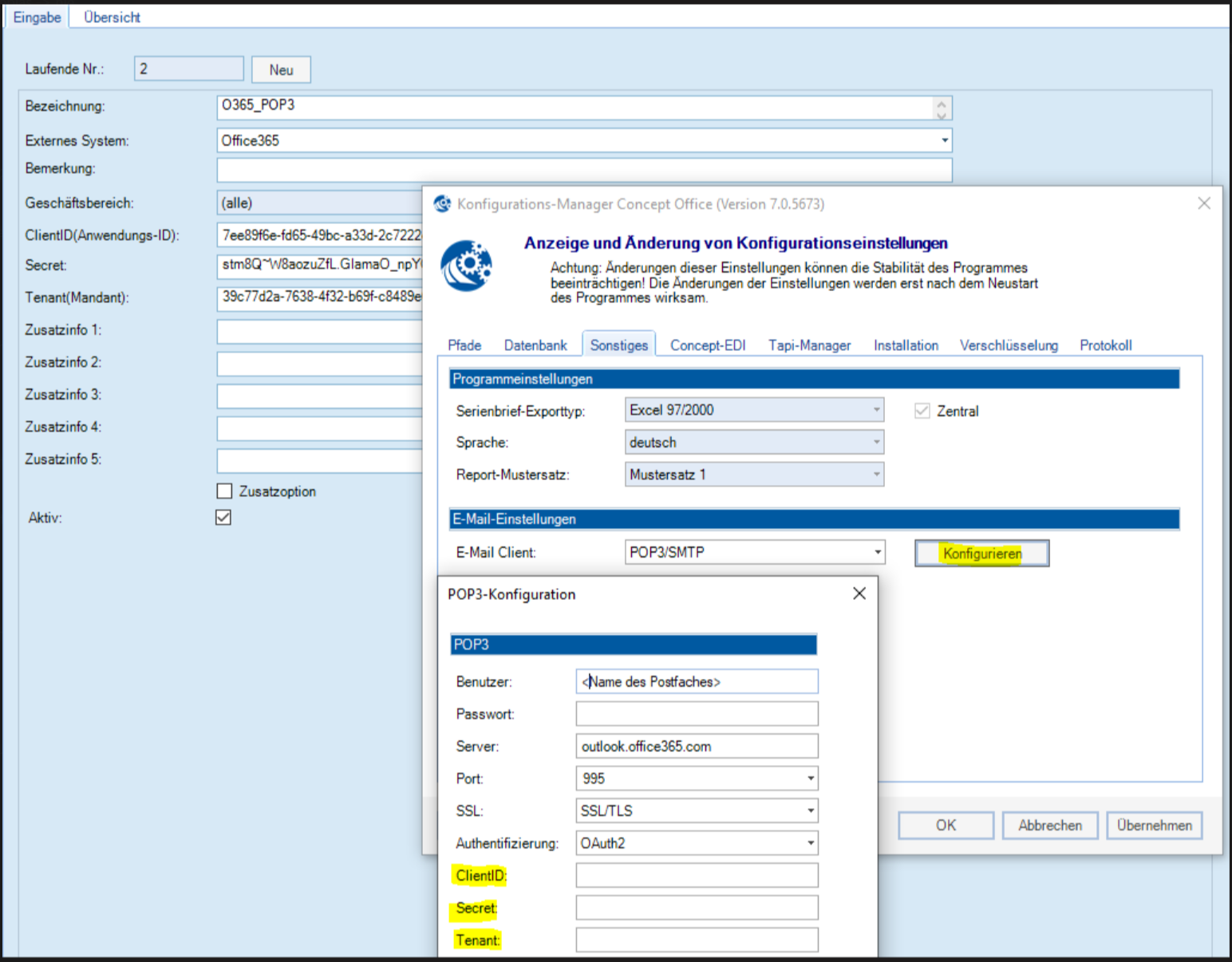This screenshot has width=1232, height=962.
Task: Click the Übernehmen button
Action: tap(1154, 826)
